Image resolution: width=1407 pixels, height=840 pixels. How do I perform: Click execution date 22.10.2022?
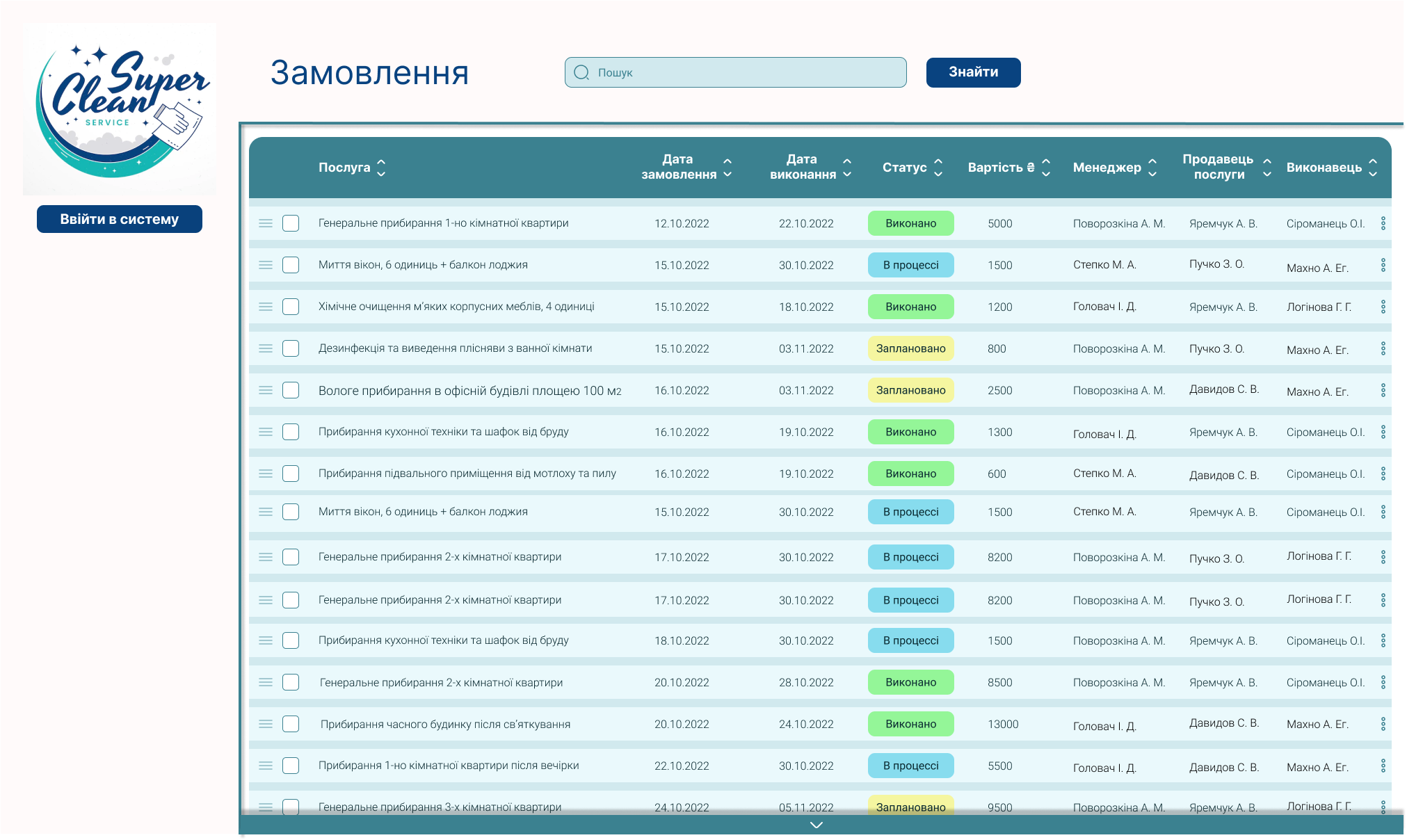pyautogui.click(x=806, y=223)
